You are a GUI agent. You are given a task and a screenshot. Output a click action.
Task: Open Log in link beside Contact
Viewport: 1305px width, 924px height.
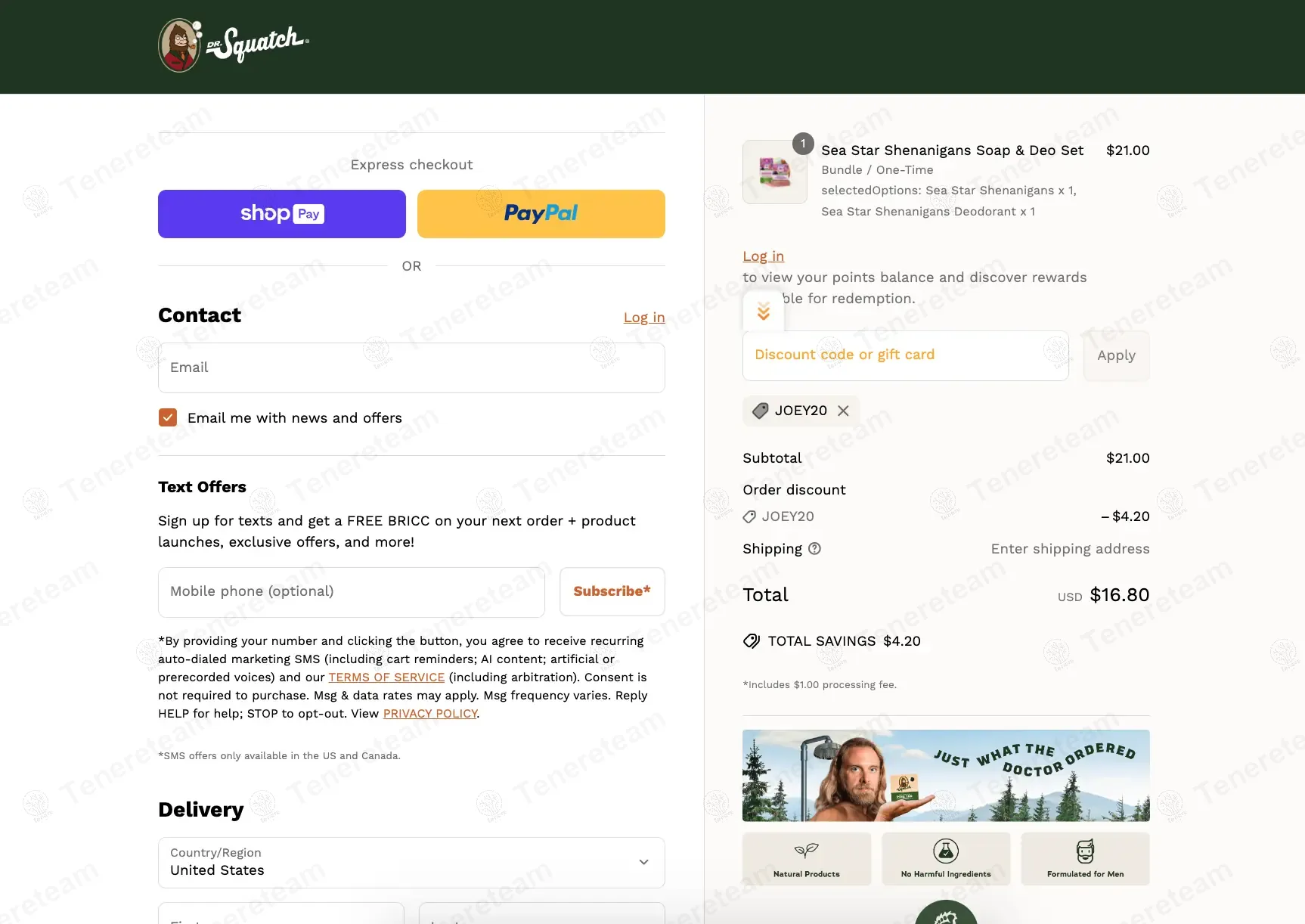(x=644, y=318)
